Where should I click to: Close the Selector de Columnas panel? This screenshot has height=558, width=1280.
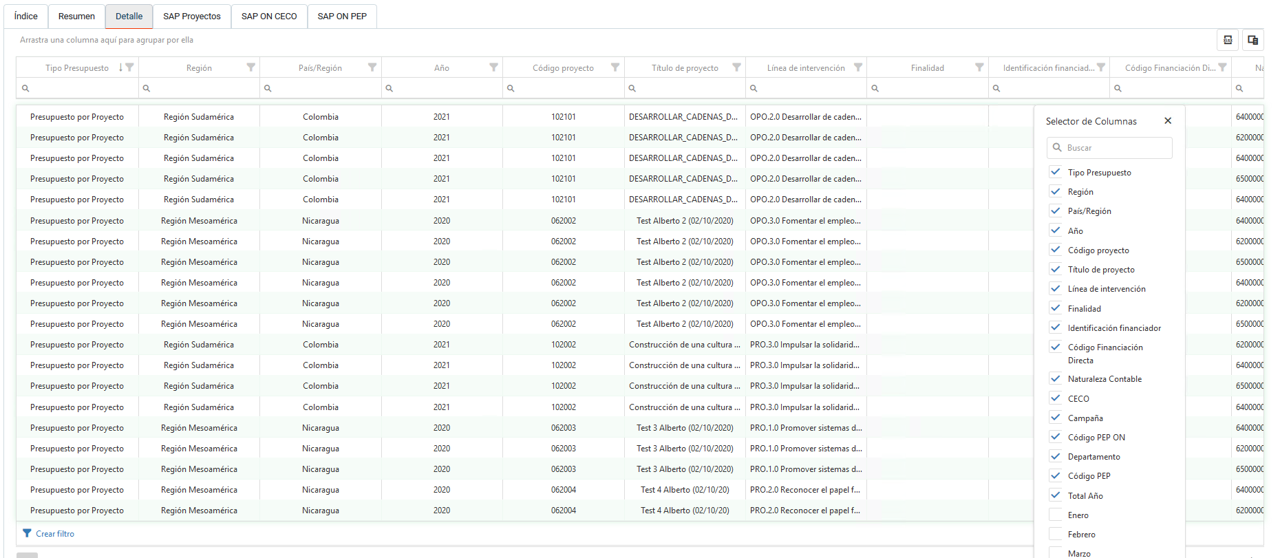[1167, 121]
